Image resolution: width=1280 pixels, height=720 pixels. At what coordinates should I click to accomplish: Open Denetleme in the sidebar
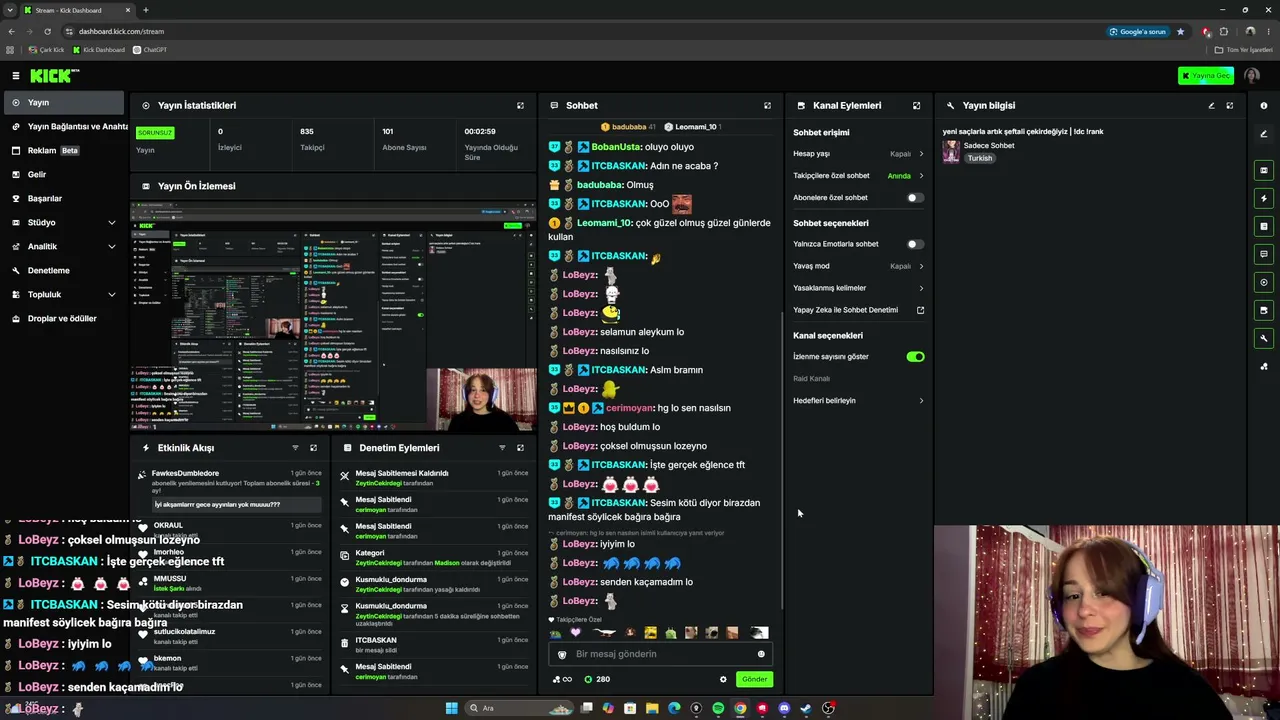65,270
